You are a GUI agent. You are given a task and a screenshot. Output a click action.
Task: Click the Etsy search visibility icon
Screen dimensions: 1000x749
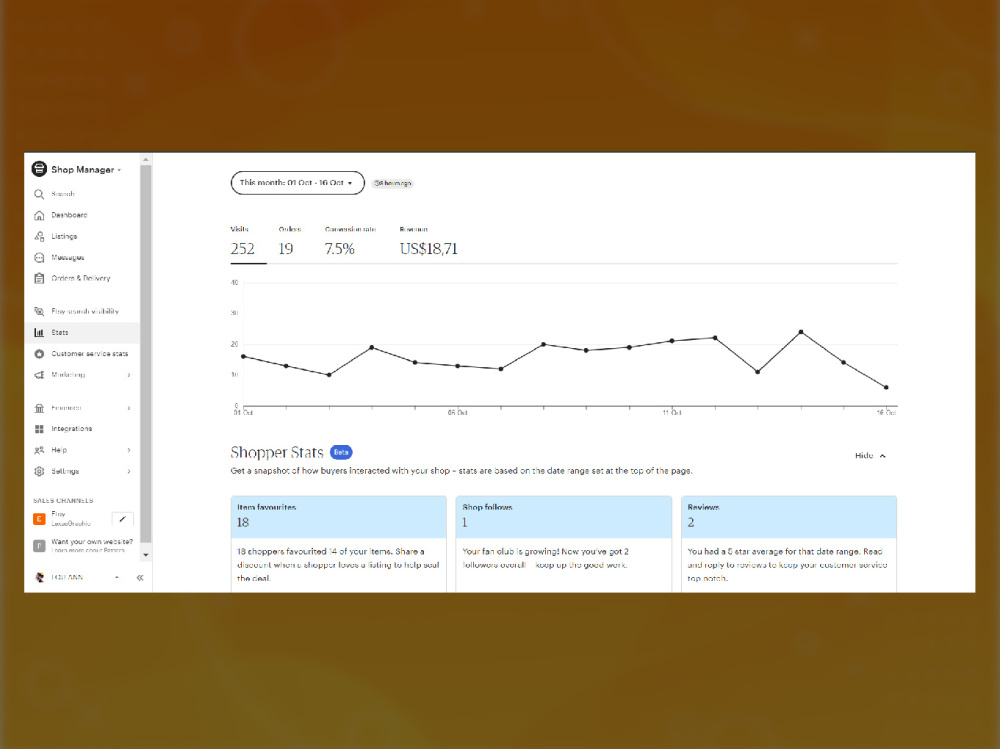(39, 311)
